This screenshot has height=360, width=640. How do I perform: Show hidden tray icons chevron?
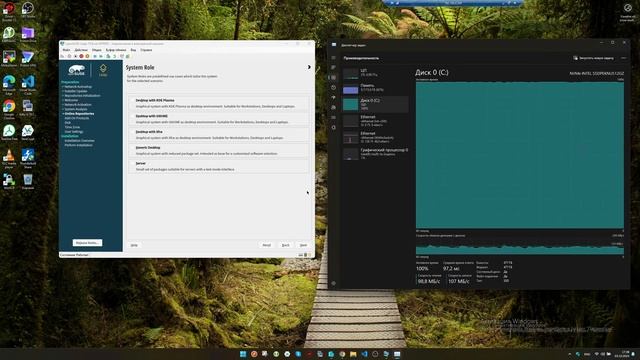570,354
